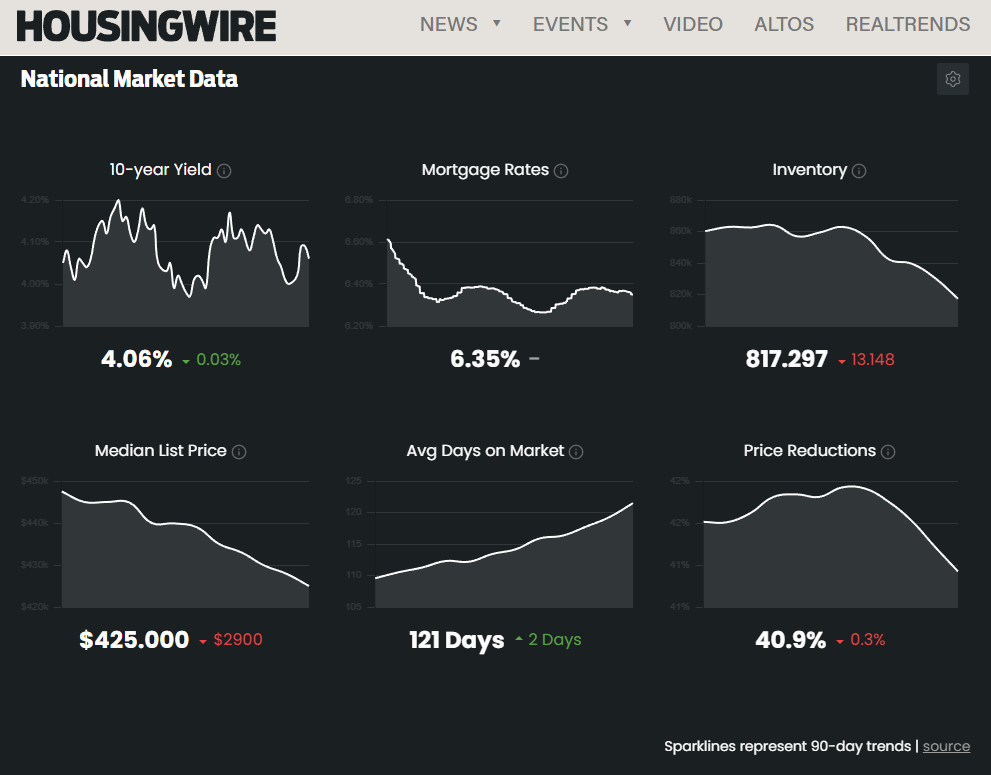Click the National Market Data heading
Screen dimensions: 991x775
pyautogui.click(x=129, y=79)
